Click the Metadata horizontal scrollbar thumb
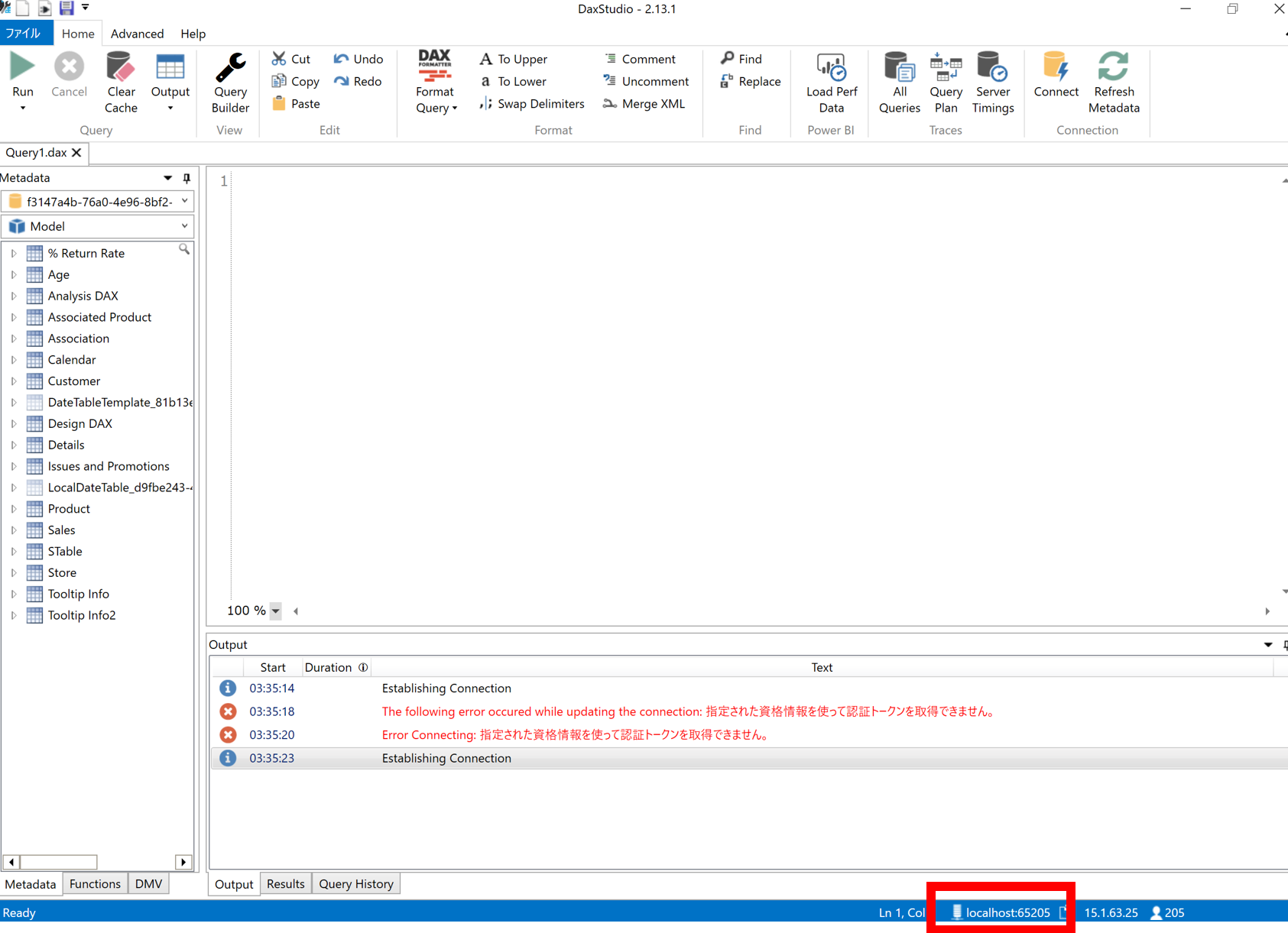The image size is (1288, 933). click(x=59, y=862)
